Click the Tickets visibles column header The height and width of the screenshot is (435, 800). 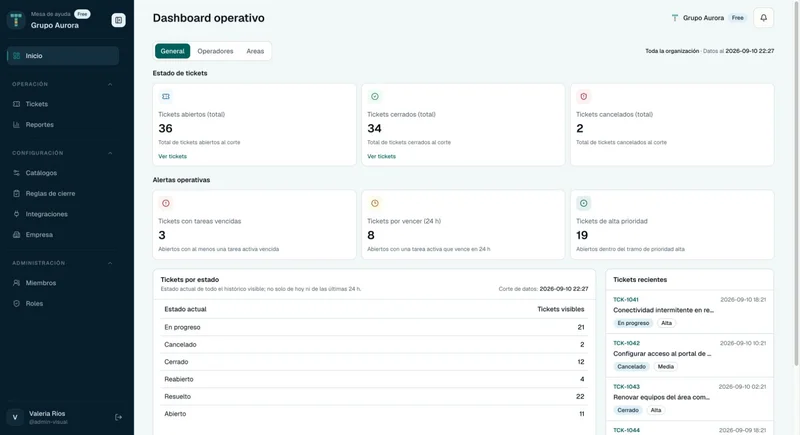pyautogui.click(x=561, y=309)
